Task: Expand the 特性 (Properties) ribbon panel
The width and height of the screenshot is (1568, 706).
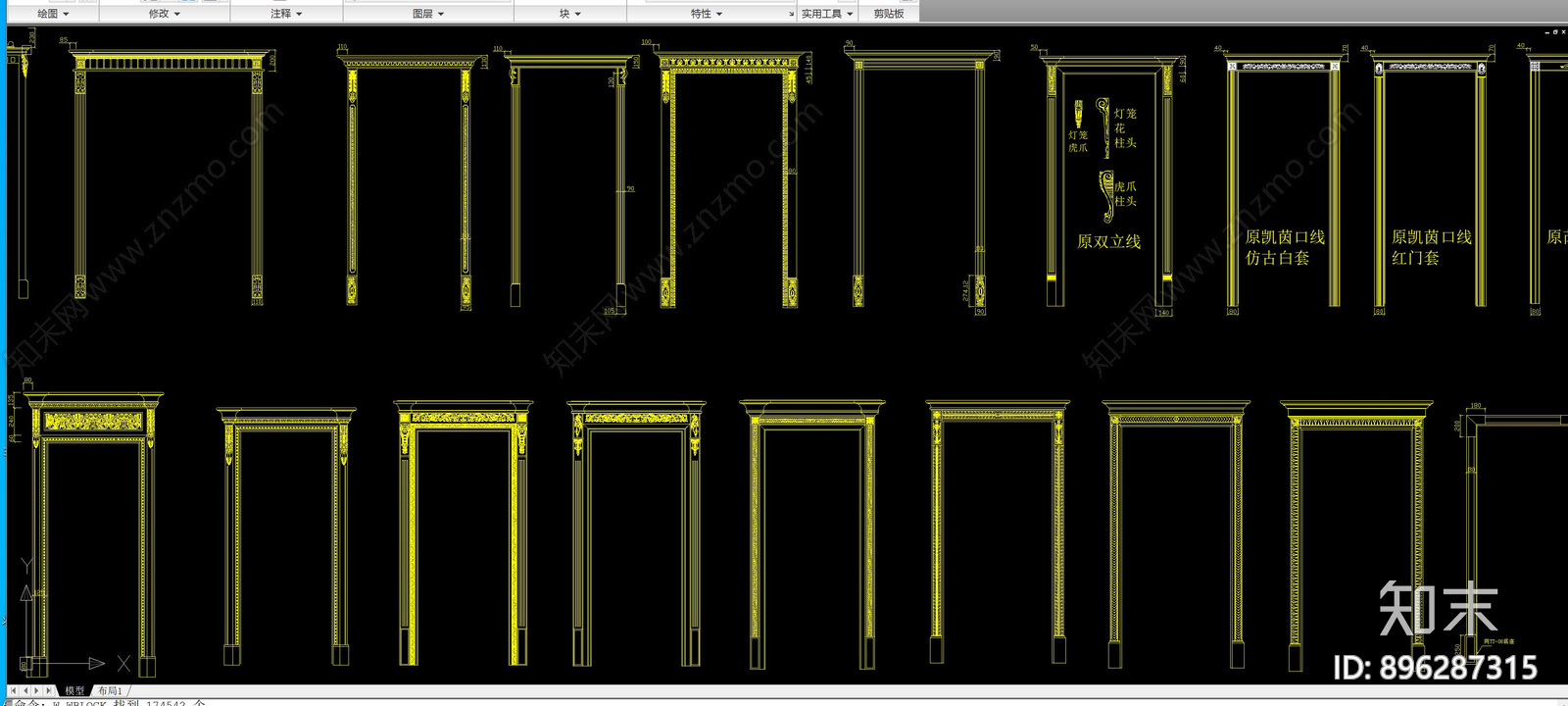Action: (706, 14)
